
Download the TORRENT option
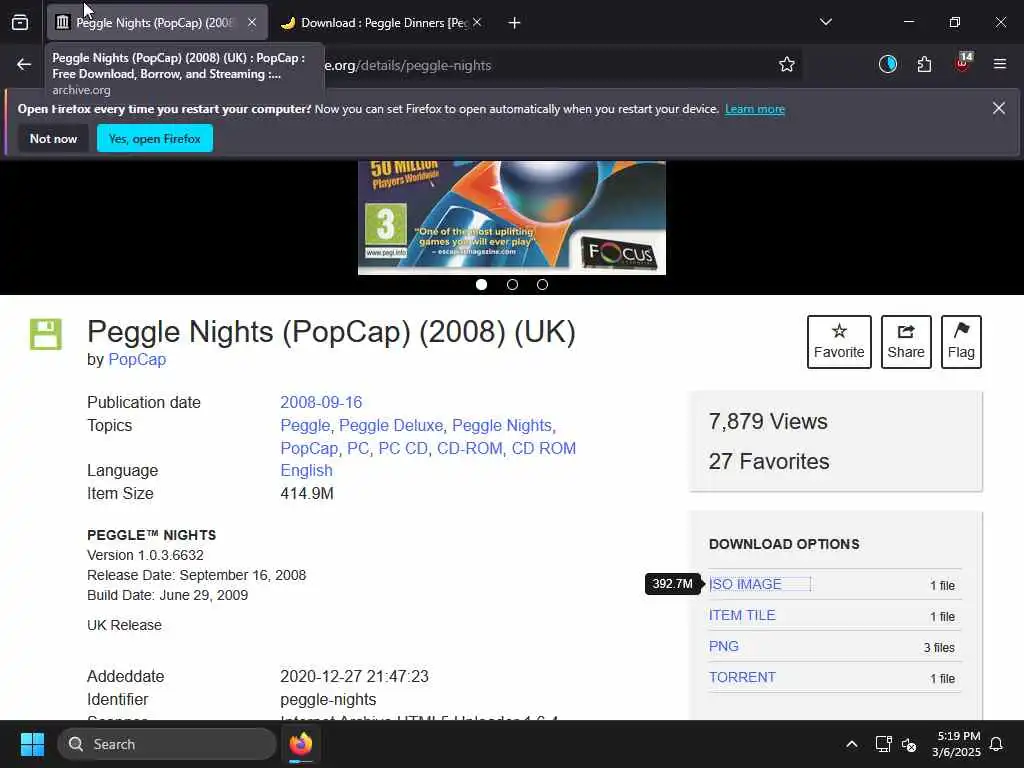click(742, 678)
